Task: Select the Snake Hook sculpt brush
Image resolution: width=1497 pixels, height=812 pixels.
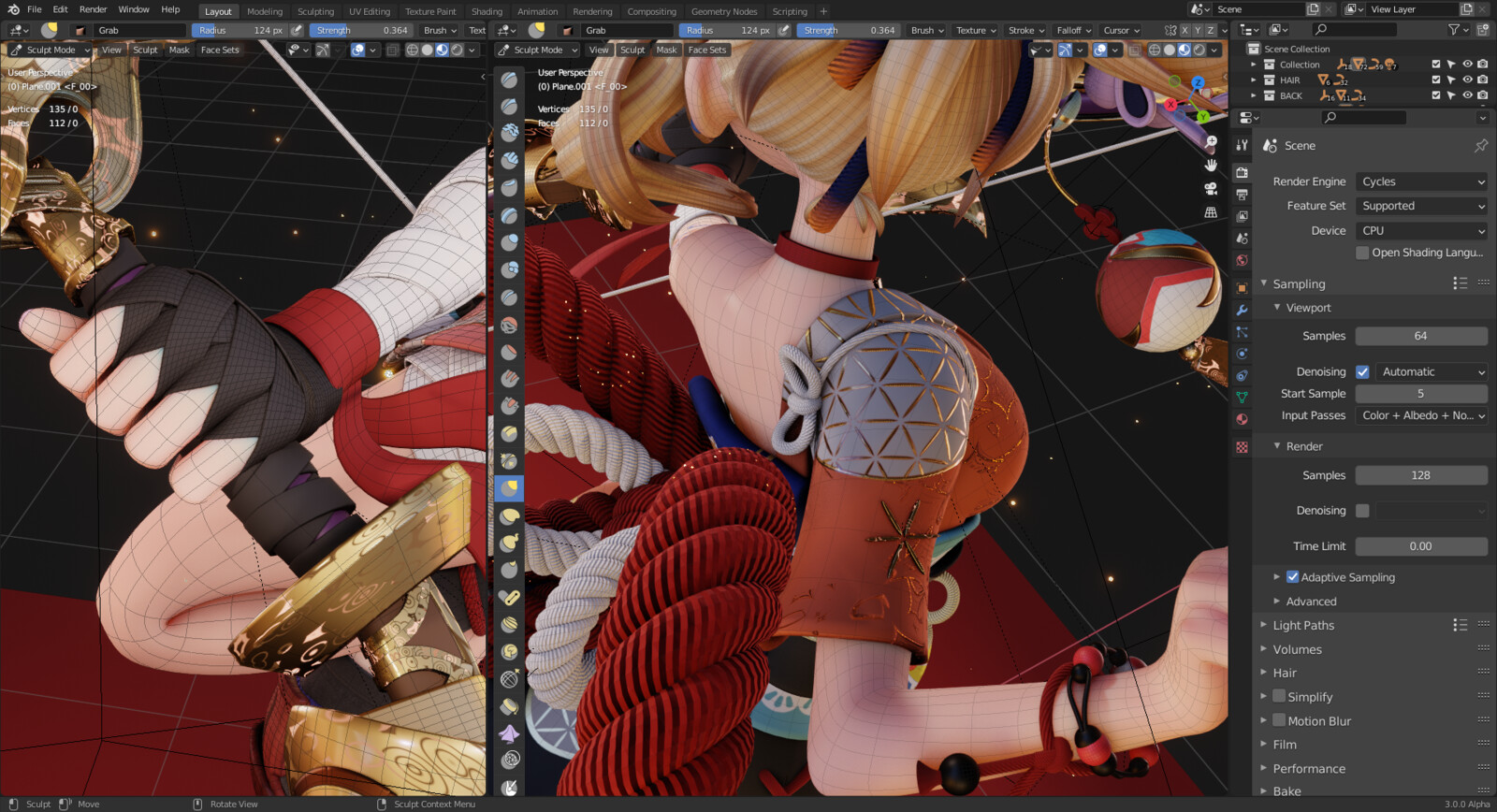Action: 509,542
